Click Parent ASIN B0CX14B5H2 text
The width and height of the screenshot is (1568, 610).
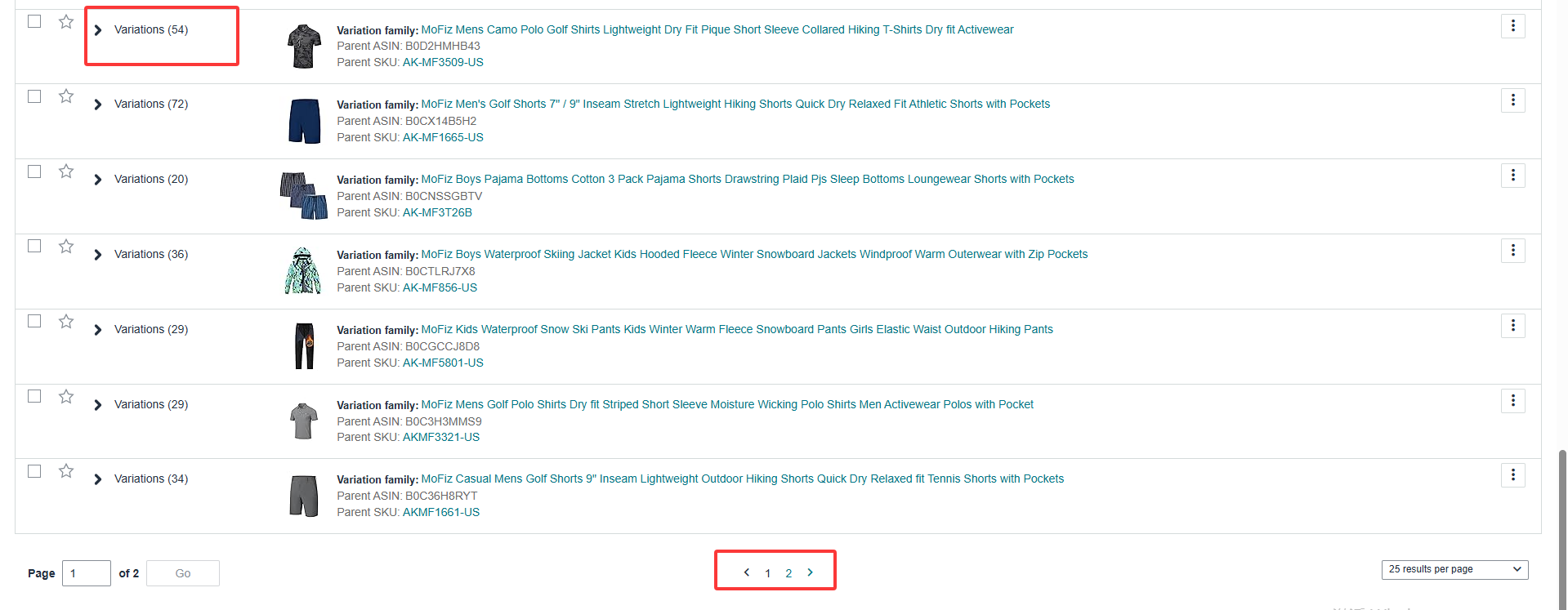click(x=407, y=121)
